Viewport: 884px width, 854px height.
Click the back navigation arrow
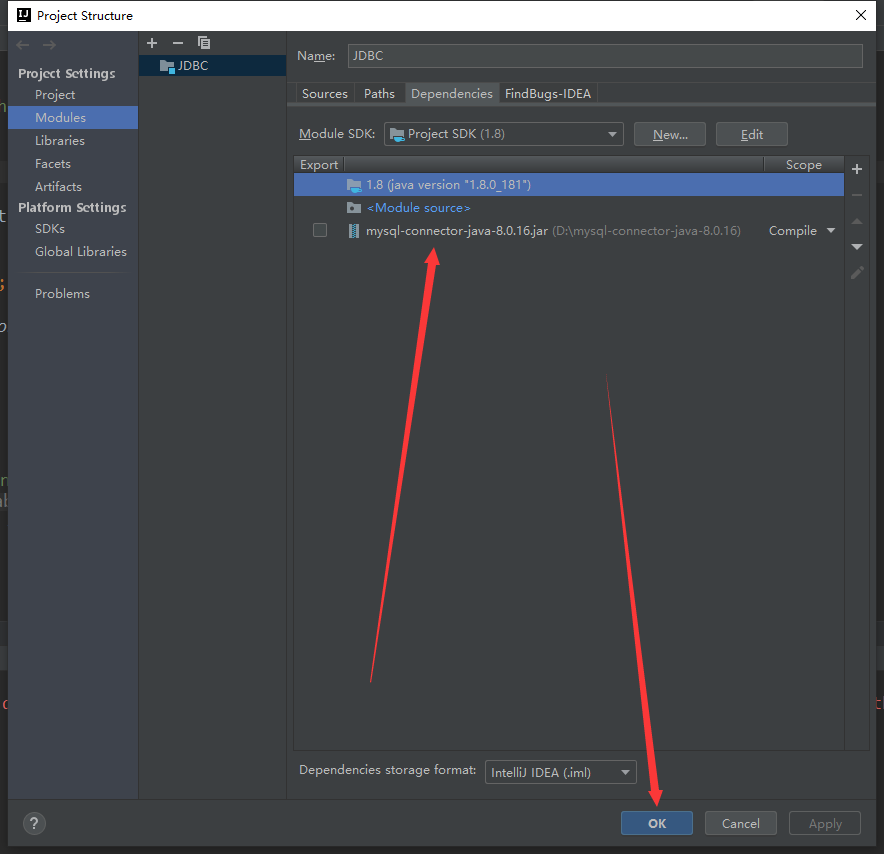23,45
